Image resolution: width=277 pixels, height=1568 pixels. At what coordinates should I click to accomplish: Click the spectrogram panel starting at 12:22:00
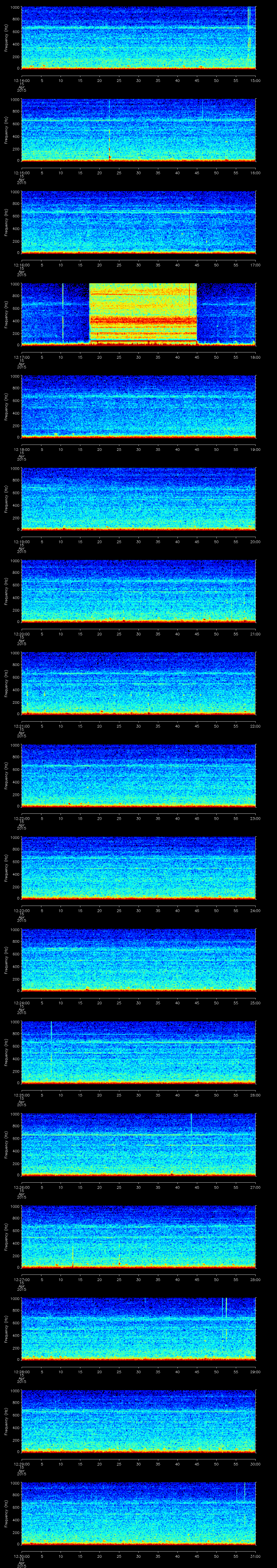click(x=139, y=775)
